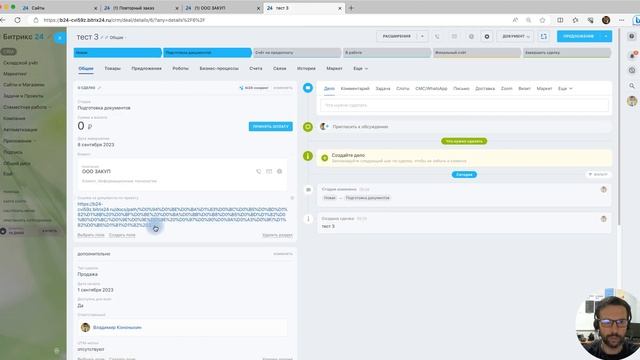This screenshot has height=360, width=640.
Task: Click the blue timeline activity icon
Action: click(308, 88)
